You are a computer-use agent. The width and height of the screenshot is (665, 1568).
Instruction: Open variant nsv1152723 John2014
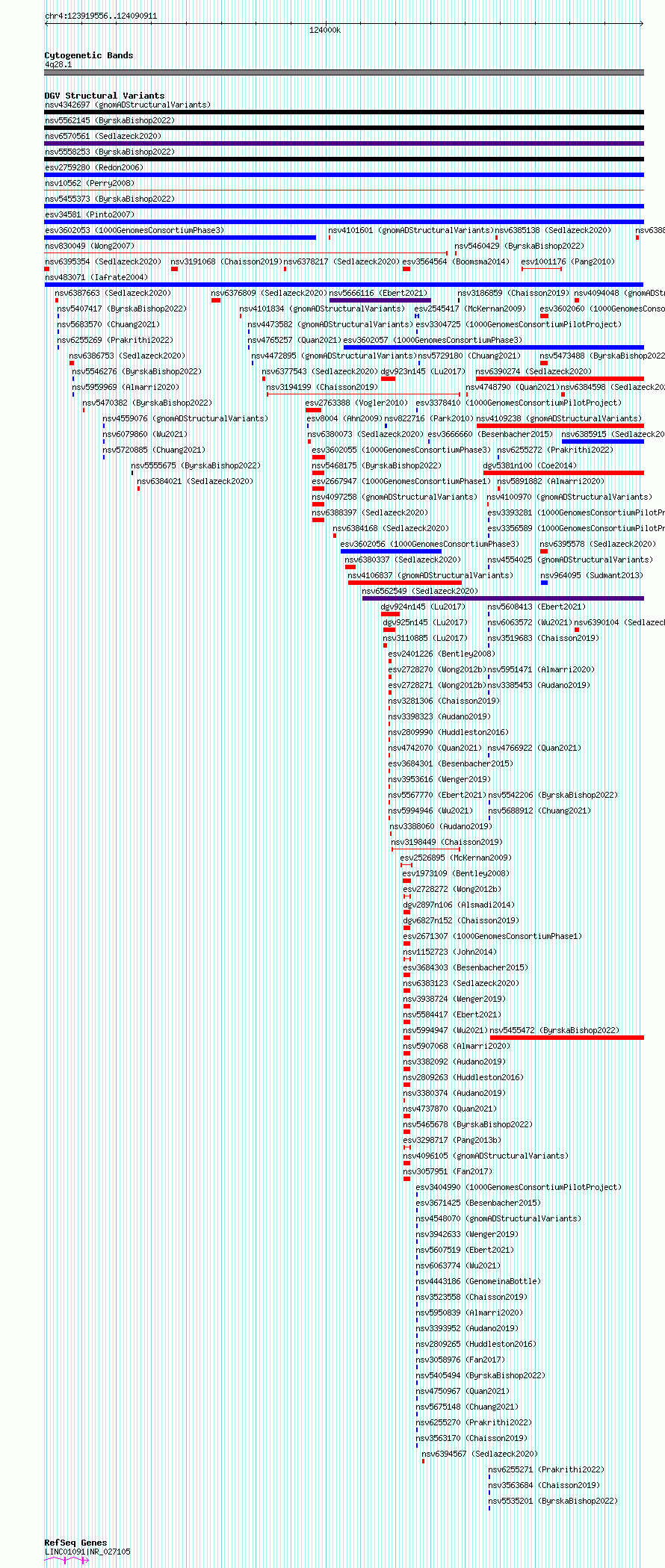pos(450,952)
